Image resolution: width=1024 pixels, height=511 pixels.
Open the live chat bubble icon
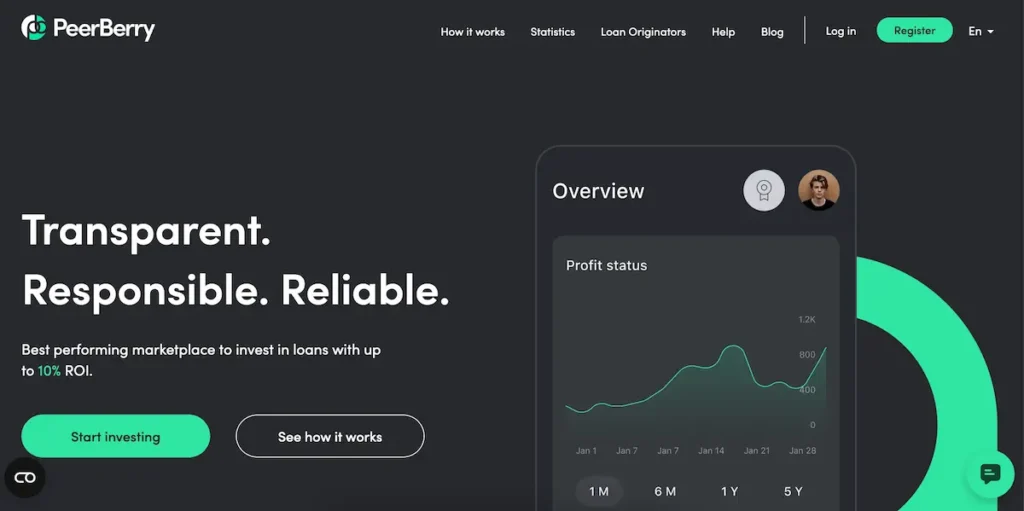[x=990, y=474]
